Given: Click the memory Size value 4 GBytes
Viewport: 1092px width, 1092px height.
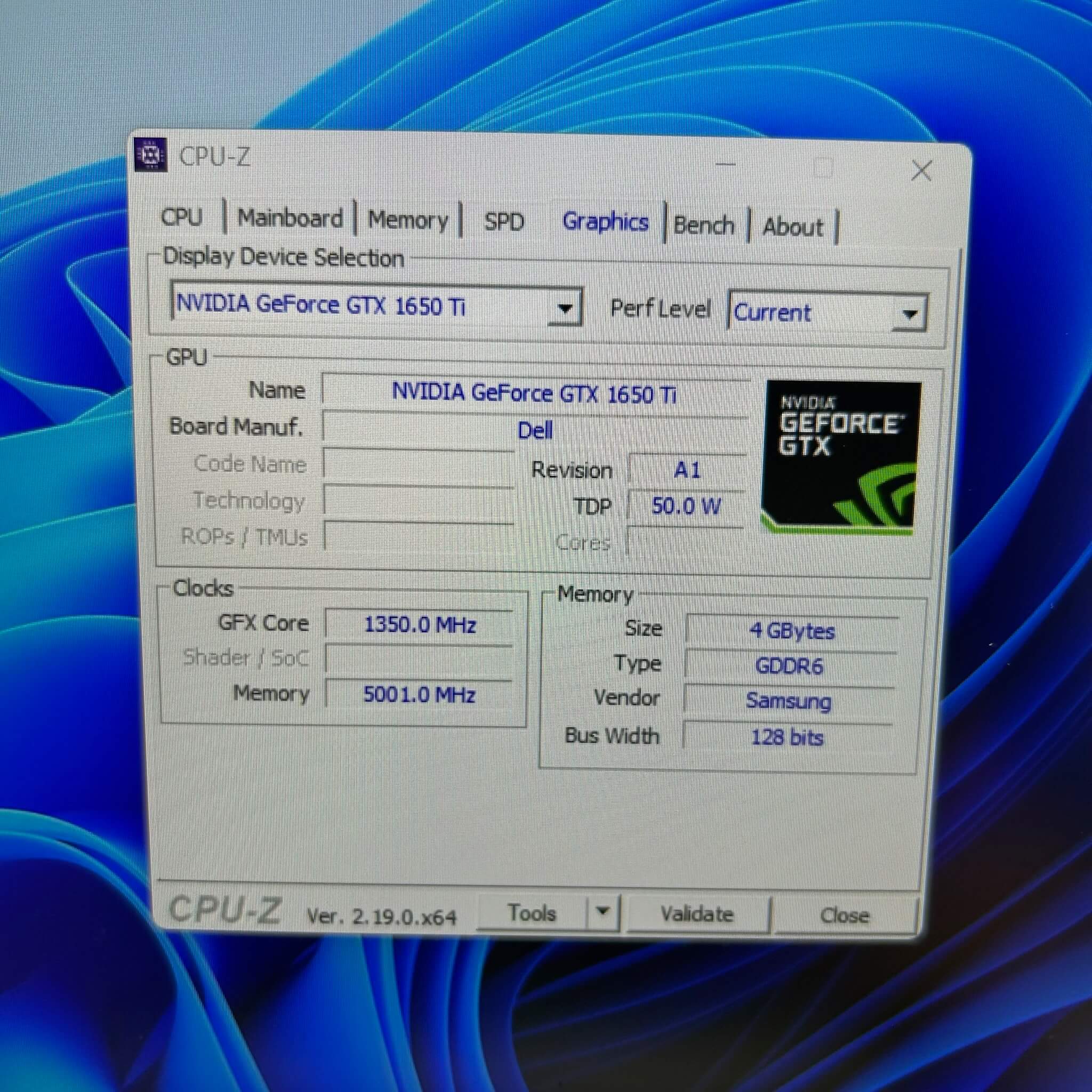Looking at the screenshot, I should point(791,630).
